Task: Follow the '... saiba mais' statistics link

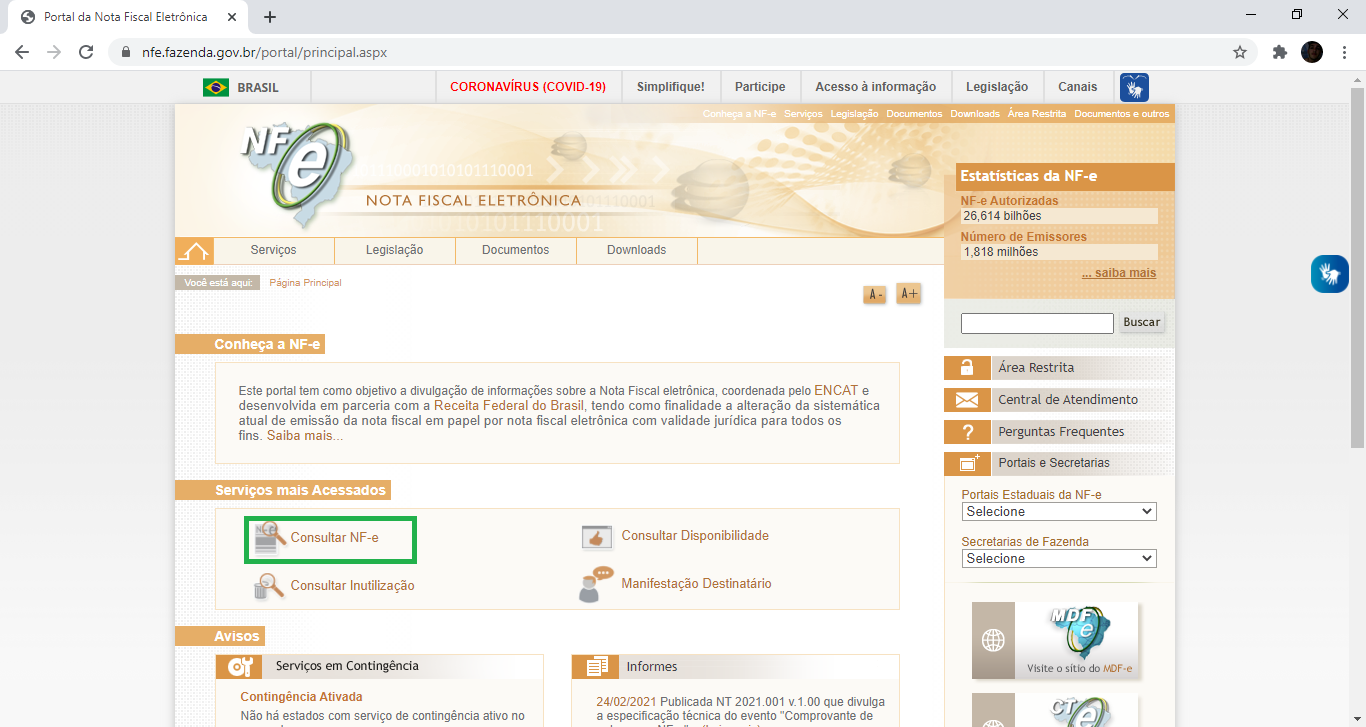Action: pyautogui.click(x=1119, y=273)
